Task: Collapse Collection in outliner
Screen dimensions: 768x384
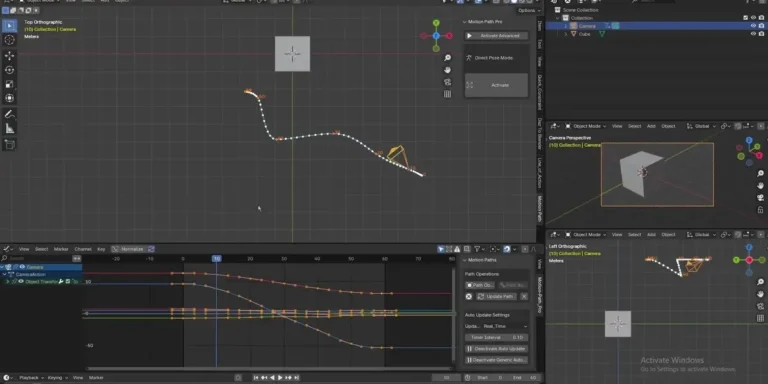Action: pyautogui.click(x=557, y=18)
